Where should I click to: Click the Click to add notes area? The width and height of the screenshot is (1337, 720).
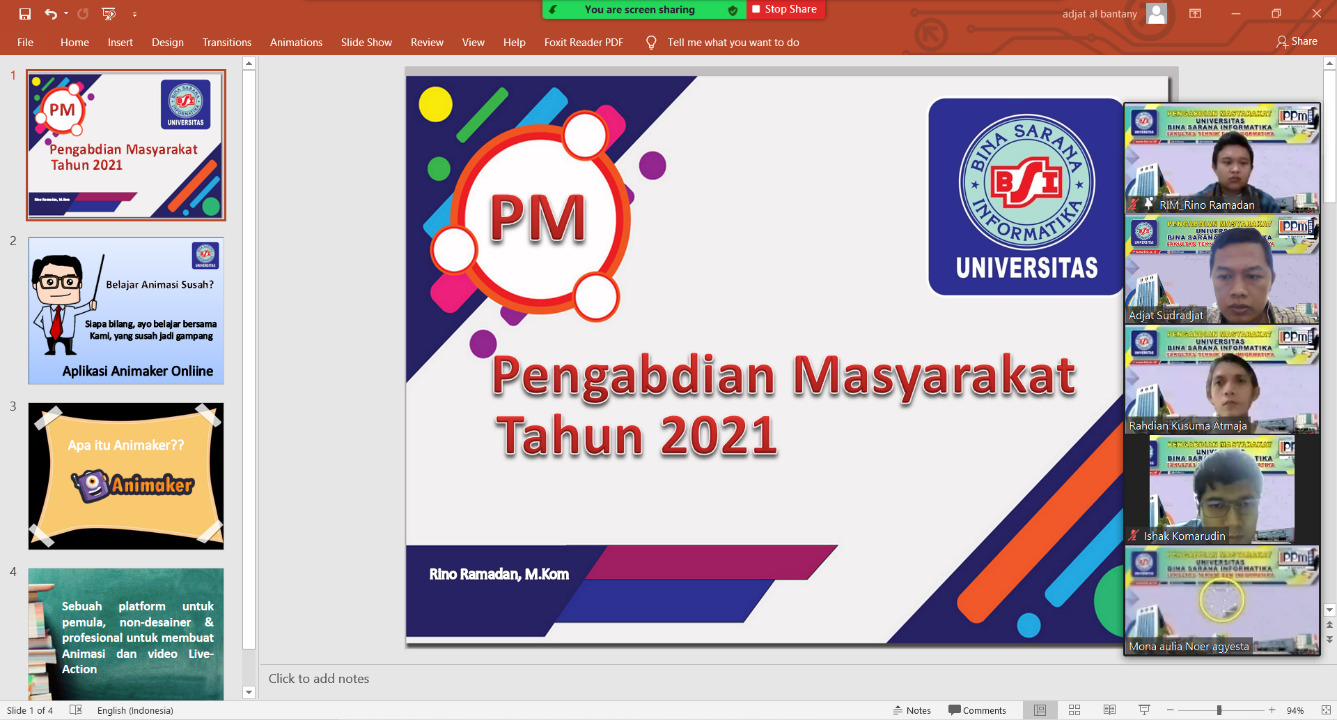(319, 678)
